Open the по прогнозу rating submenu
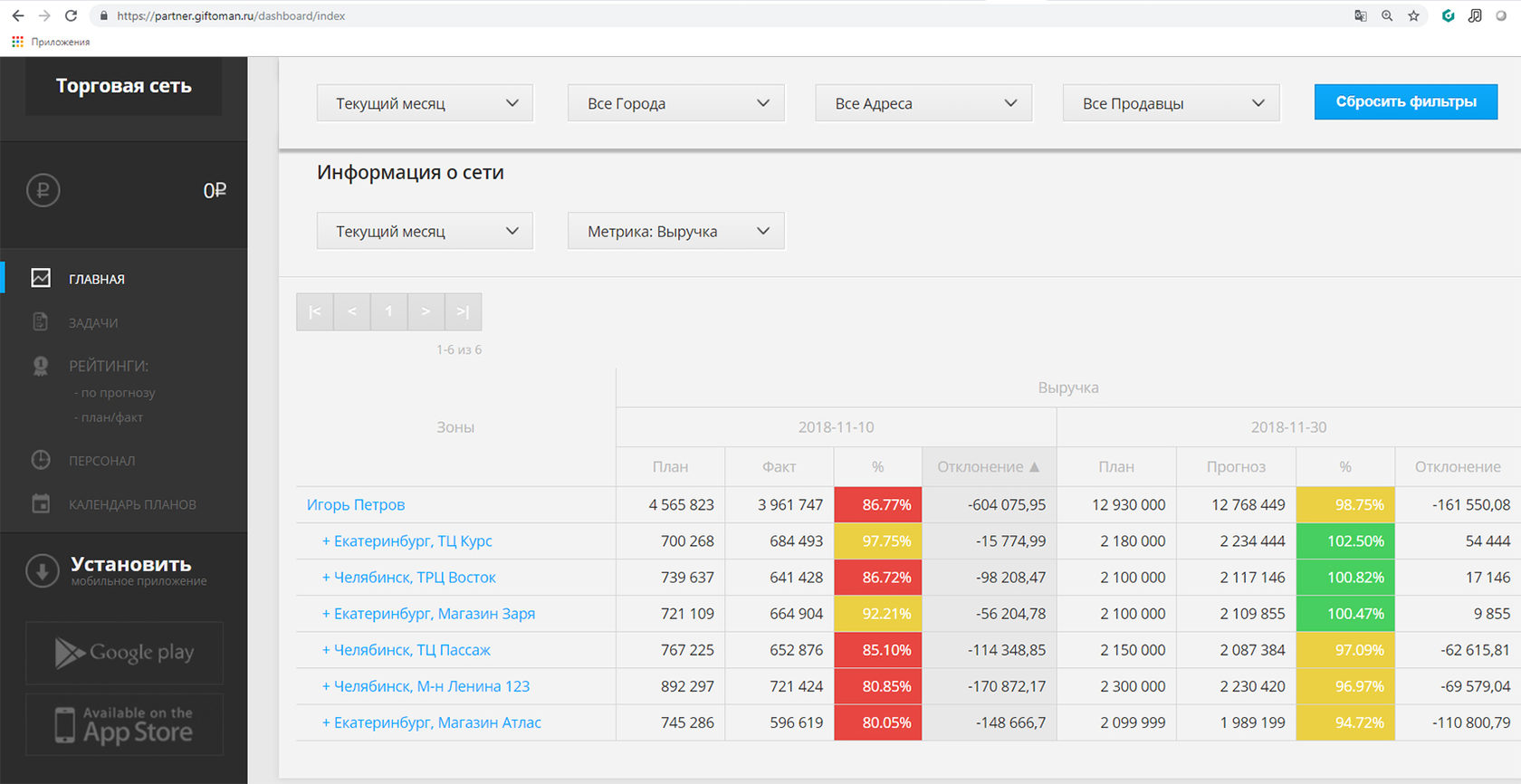The image size is (1521, 784). (x=114, y=392)
